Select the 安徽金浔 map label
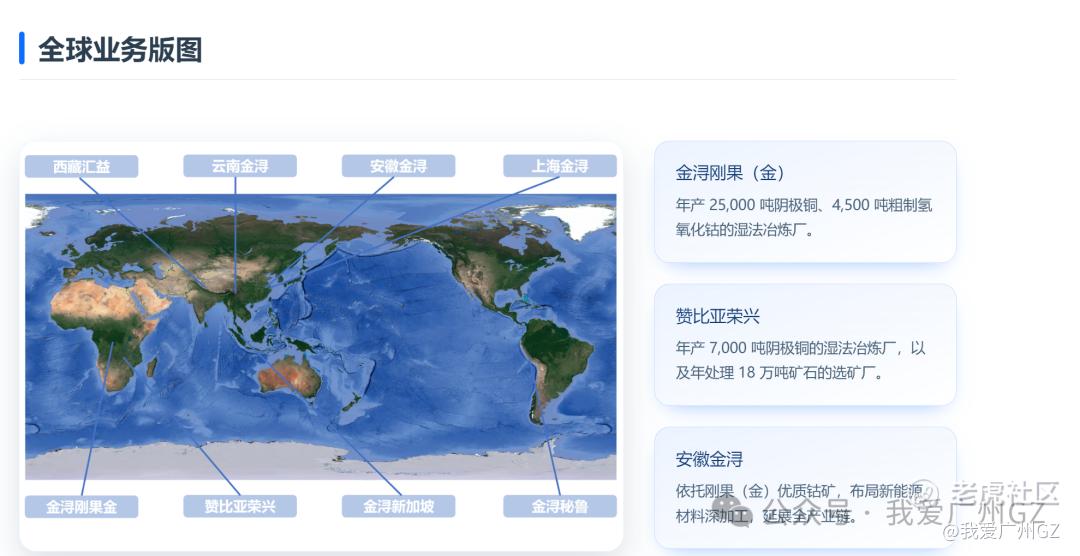Screen dimensions: 1080x556 398,166
